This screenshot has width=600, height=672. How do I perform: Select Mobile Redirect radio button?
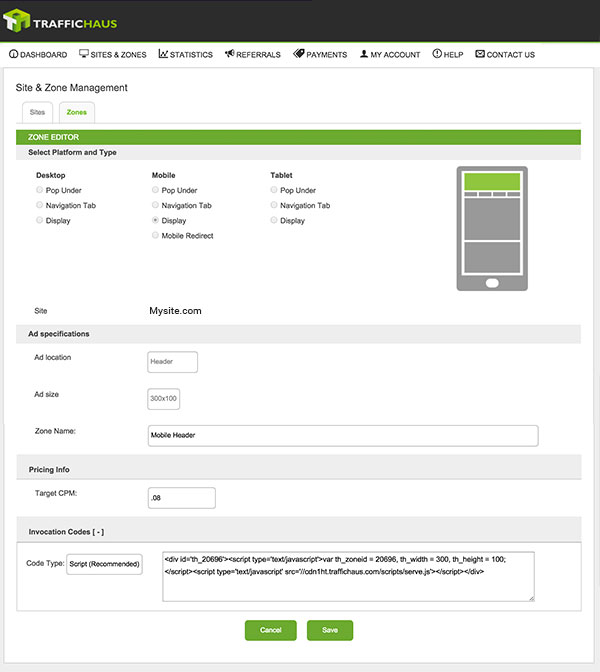pyautogui.click(x=155, y=235)
